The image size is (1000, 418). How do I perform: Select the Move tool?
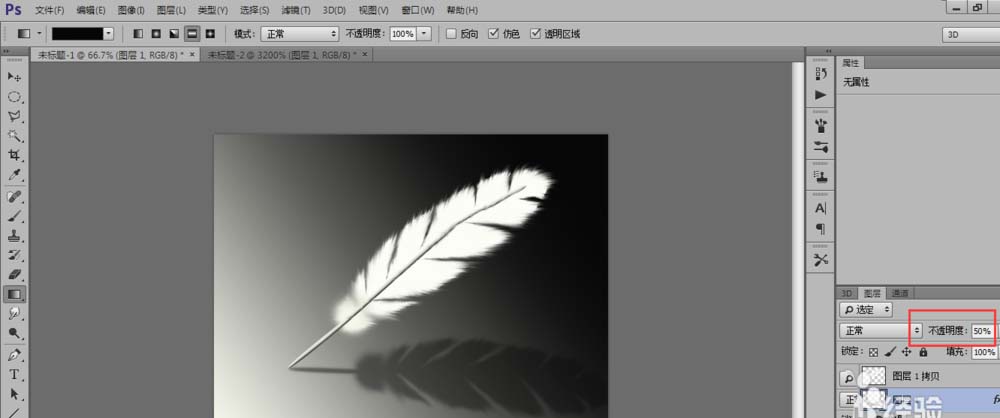coord(15,77)
